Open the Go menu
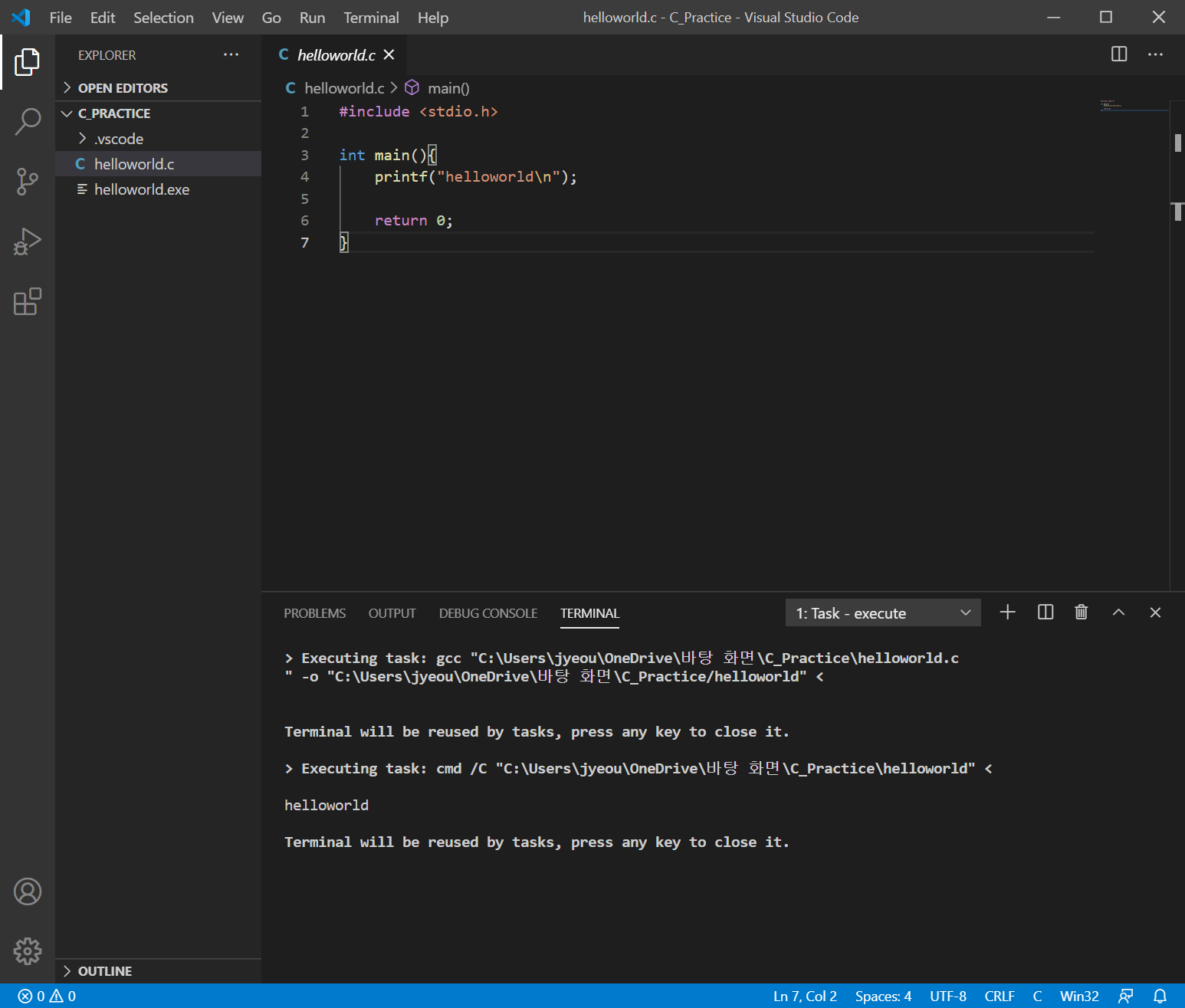Viewport: 1185px width, 1008px height. tap(271, 18)
